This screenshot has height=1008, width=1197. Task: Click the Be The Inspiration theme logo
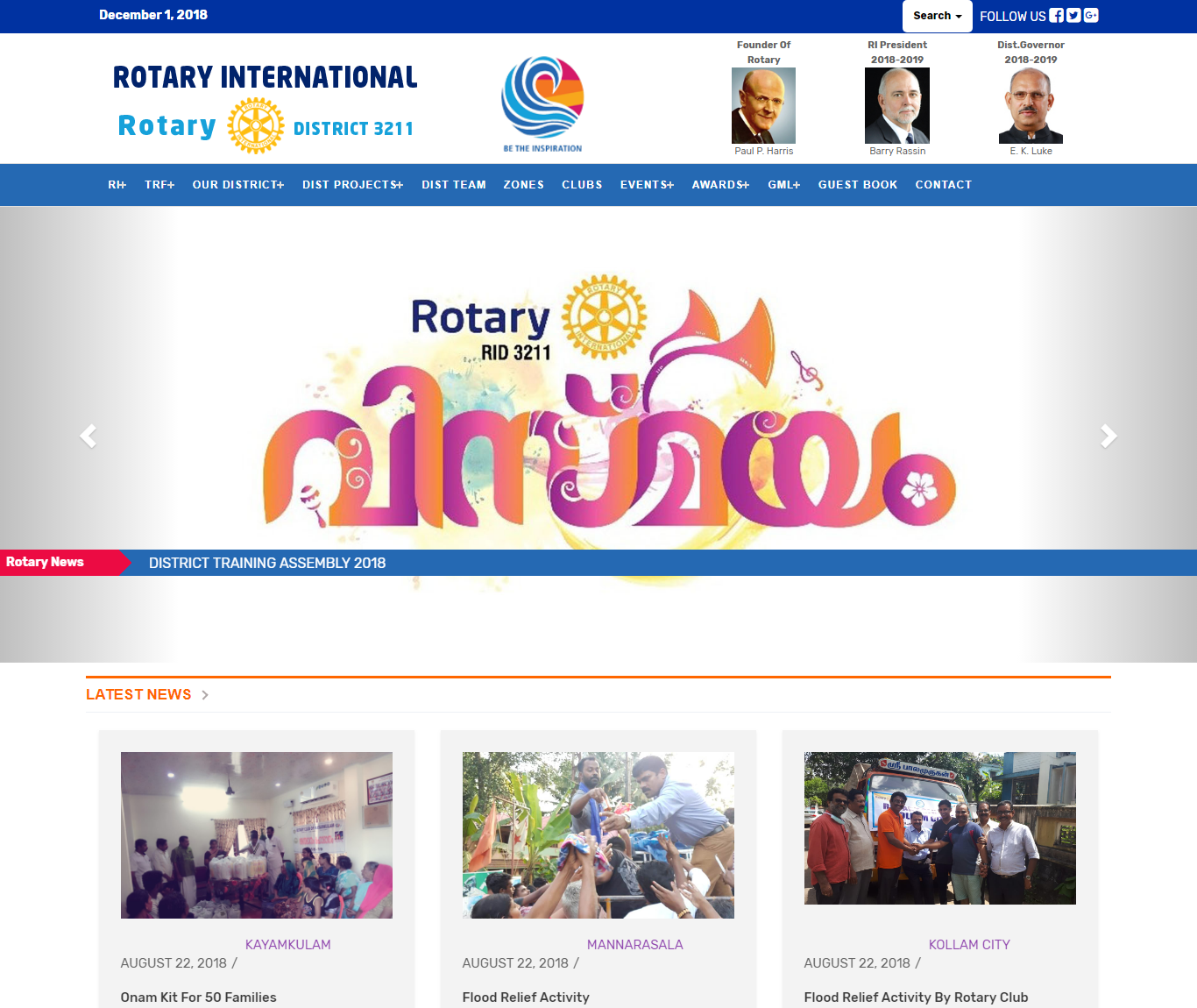[x=542, y=104]
